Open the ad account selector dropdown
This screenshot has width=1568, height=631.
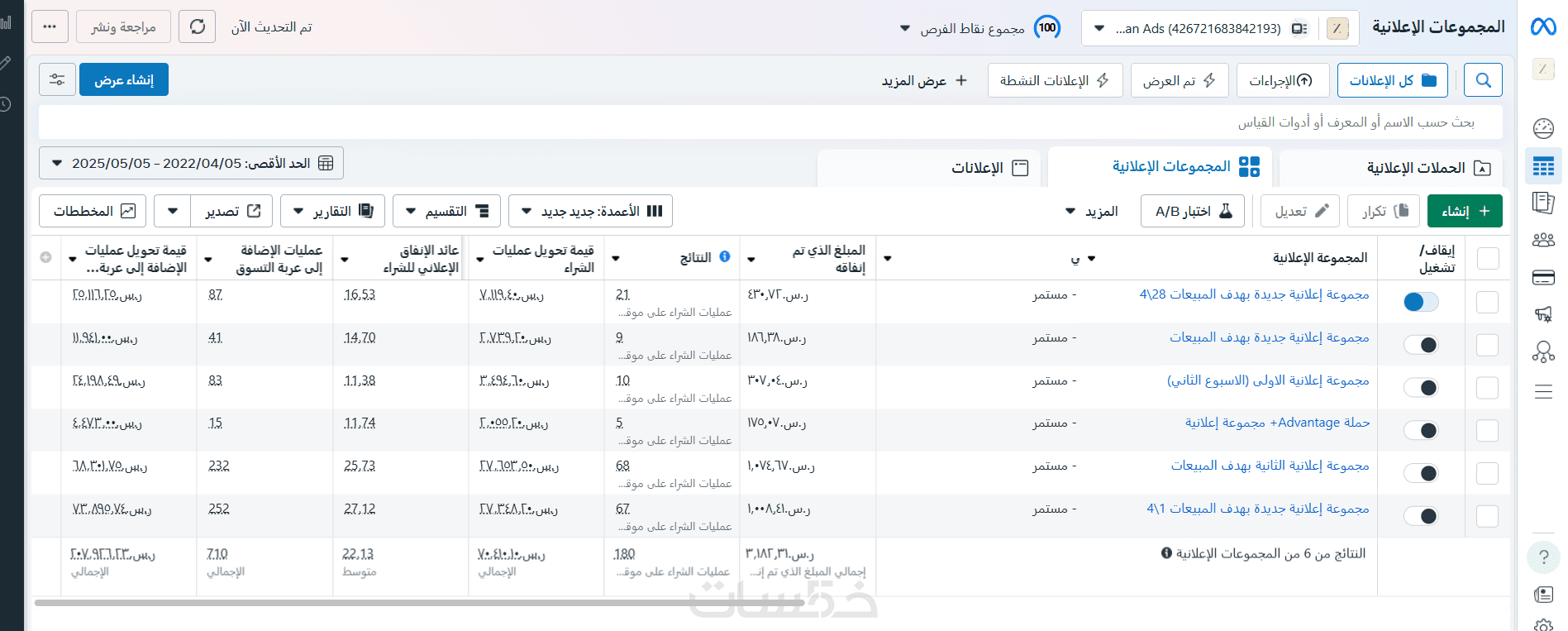coord(1196,29)
